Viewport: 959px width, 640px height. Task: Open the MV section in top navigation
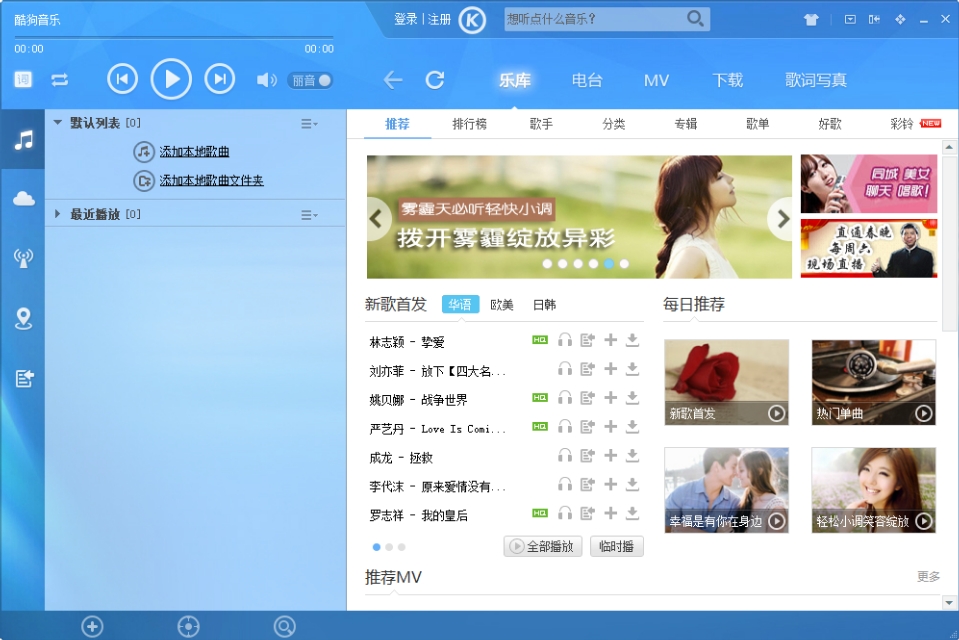tap(655, 80)
